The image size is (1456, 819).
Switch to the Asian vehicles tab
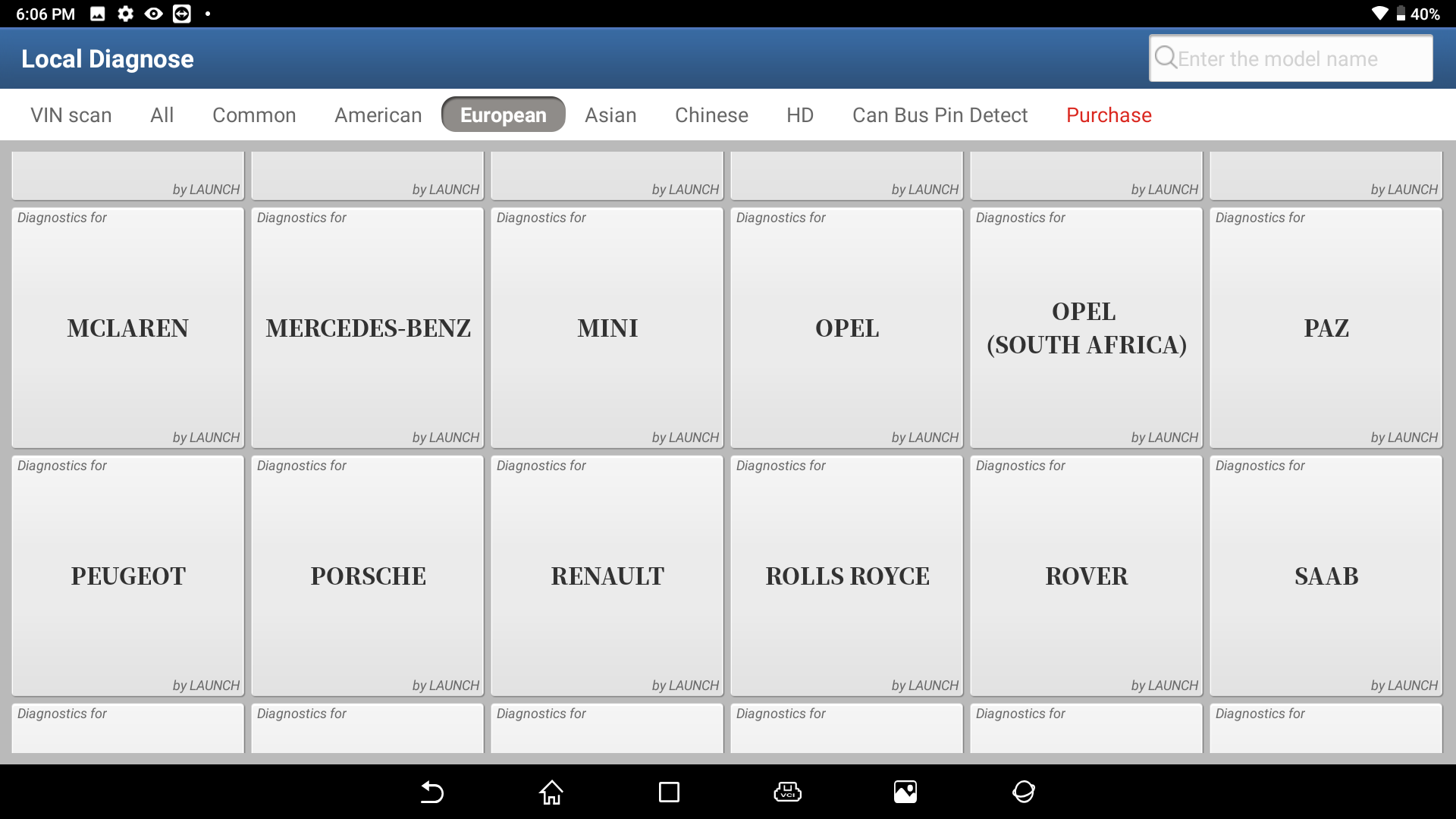pos(610,114)
